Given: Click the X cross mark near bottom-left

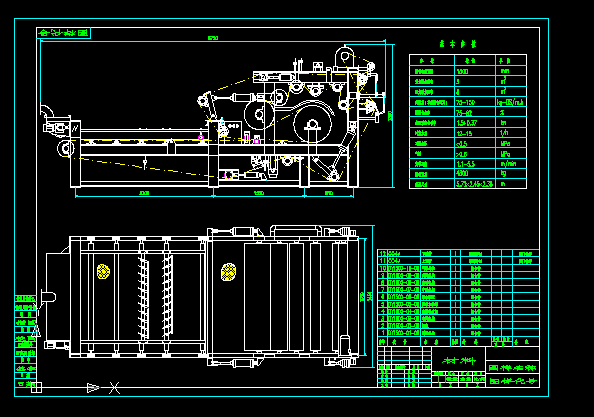Looking at the screenshot, I should [114, 388].
